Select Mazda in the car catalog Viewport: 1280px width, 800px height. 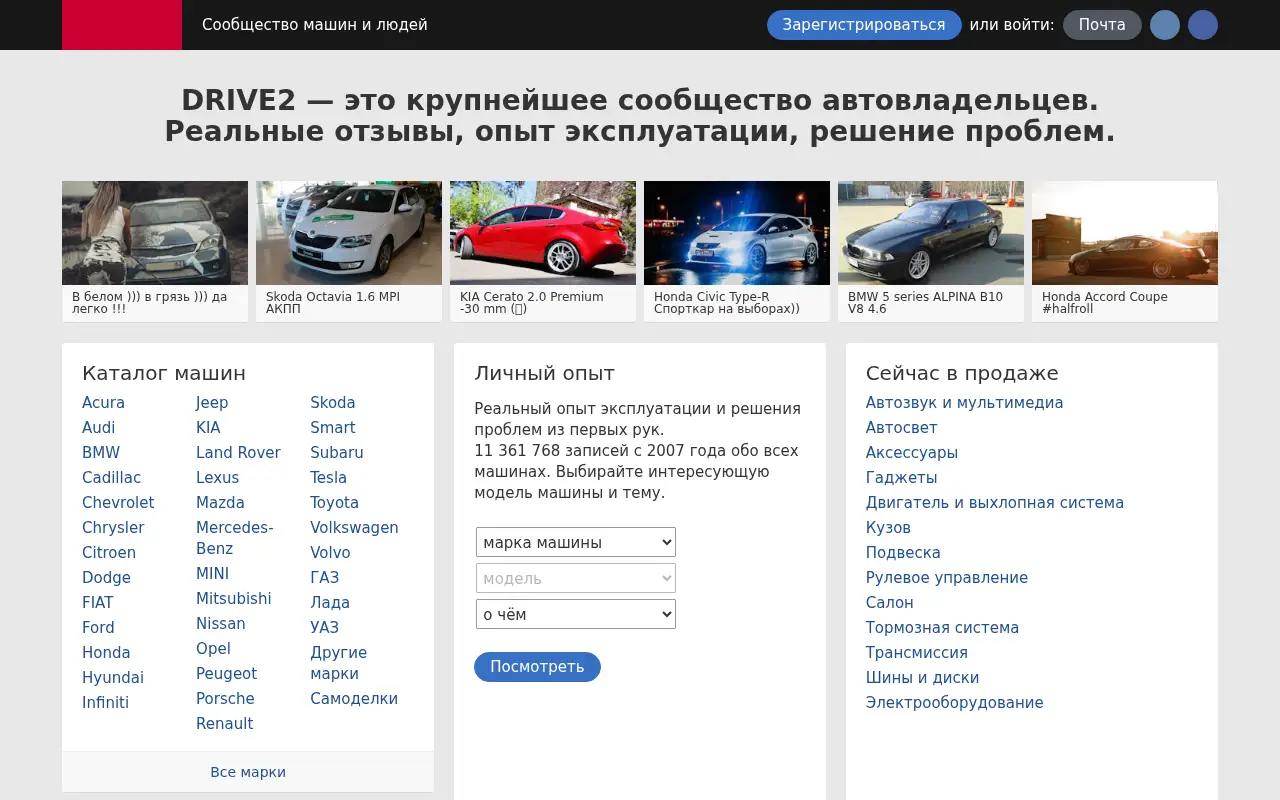[220, 503]
